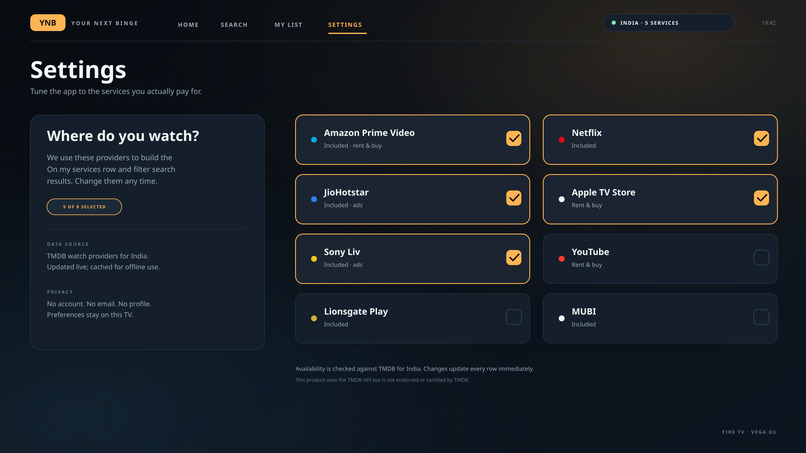Click the Settings page heading
The height and width of the screenshot is (453, 806).
[78, 70]
